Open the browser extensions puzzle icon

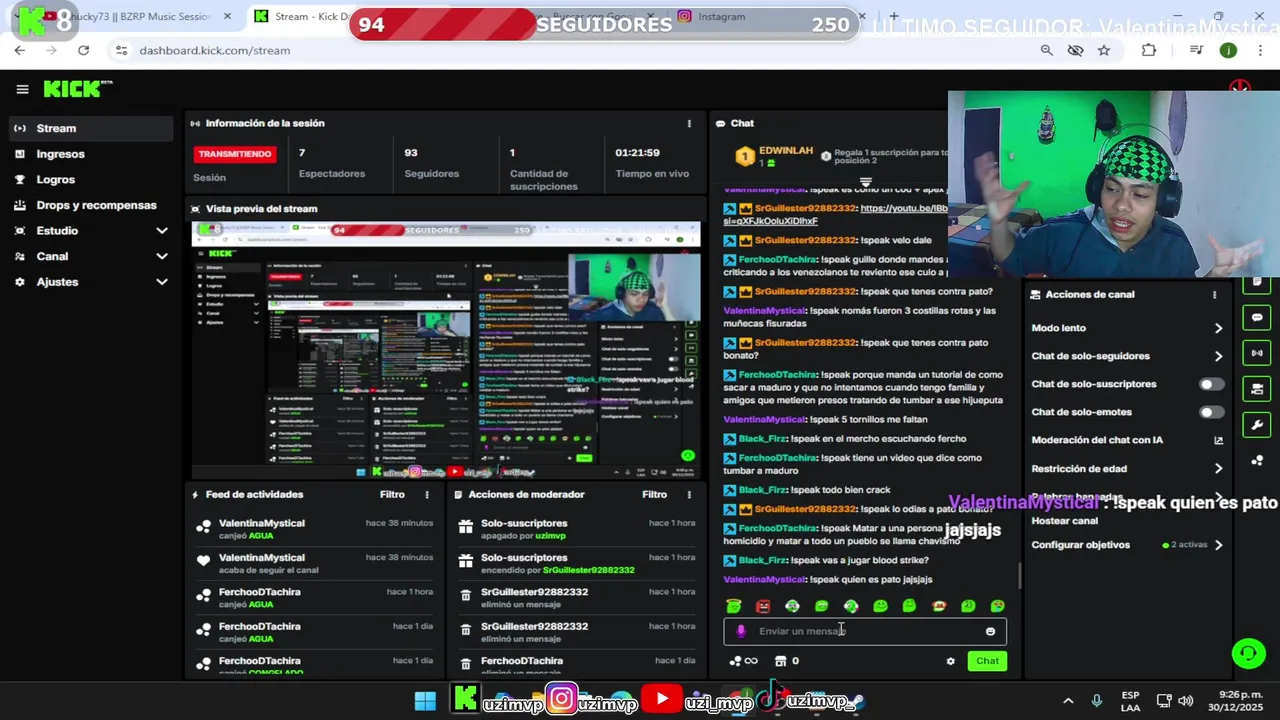point(1148,50)
